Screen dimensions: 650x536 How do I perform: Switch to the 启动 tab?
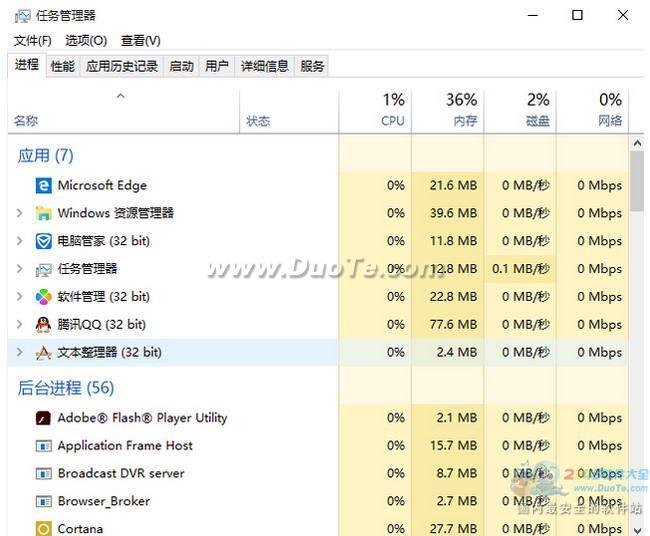[181, 66]
